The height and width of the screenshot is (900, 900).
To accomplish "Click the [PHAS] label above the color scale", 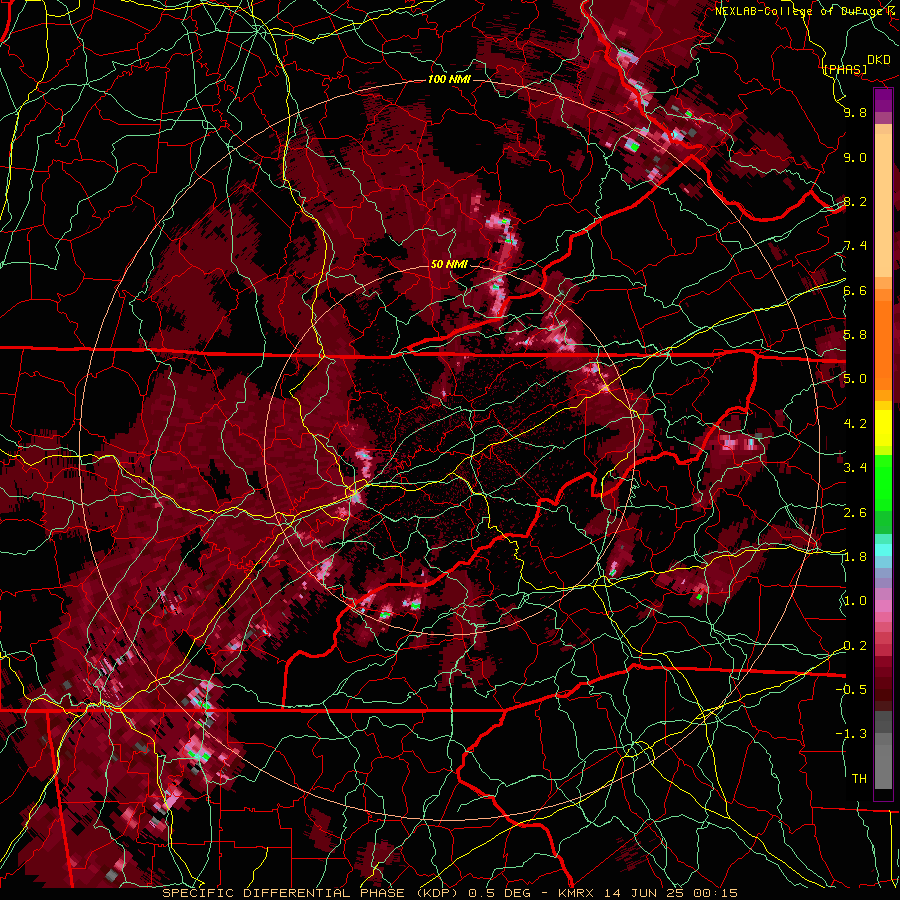I will 845,69.
